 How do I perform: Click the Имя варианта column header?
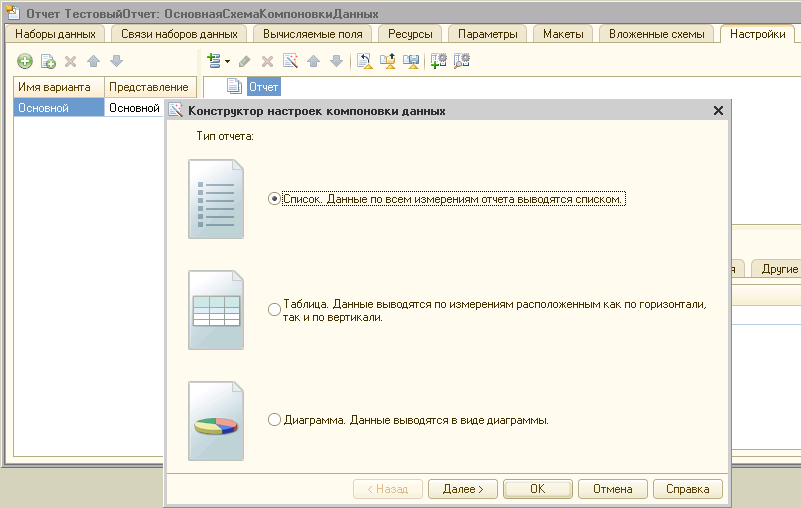(59, 87)
